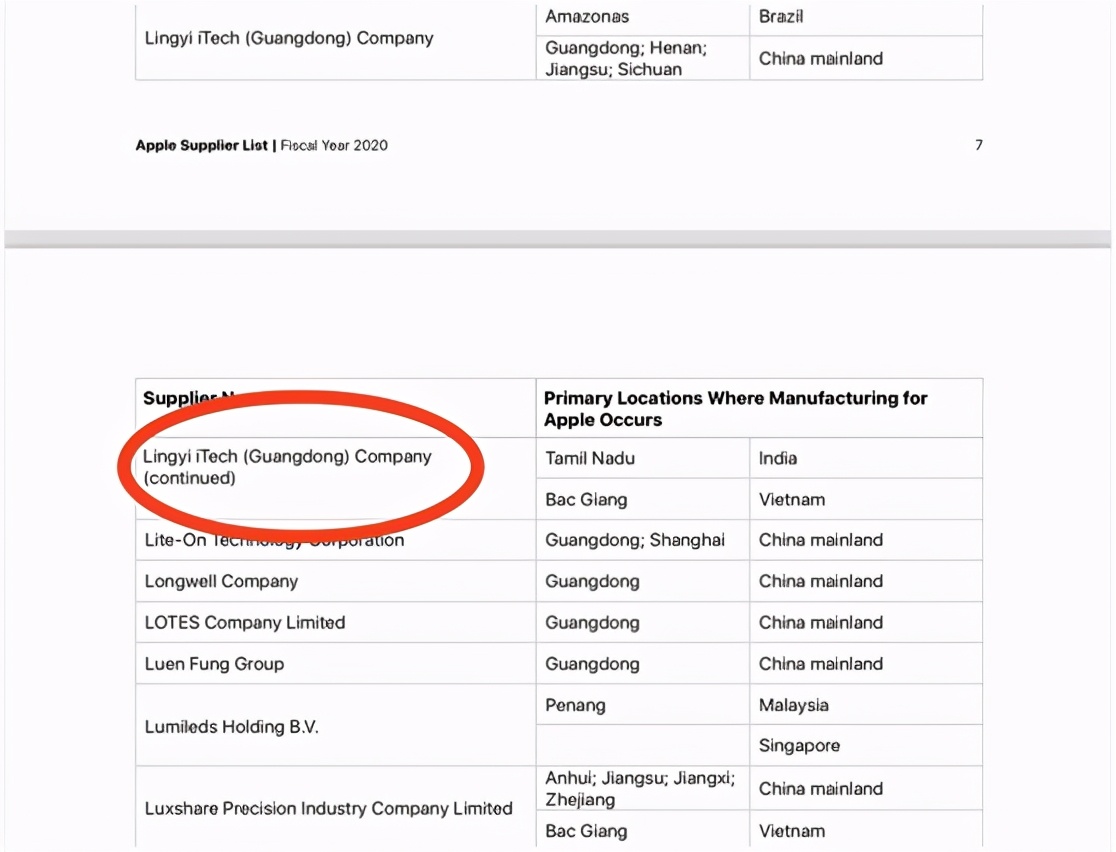
Task: Select "Luxshare Precision Industry Company Limited" name
Action: pyautogui.click(x=328, y=809)
